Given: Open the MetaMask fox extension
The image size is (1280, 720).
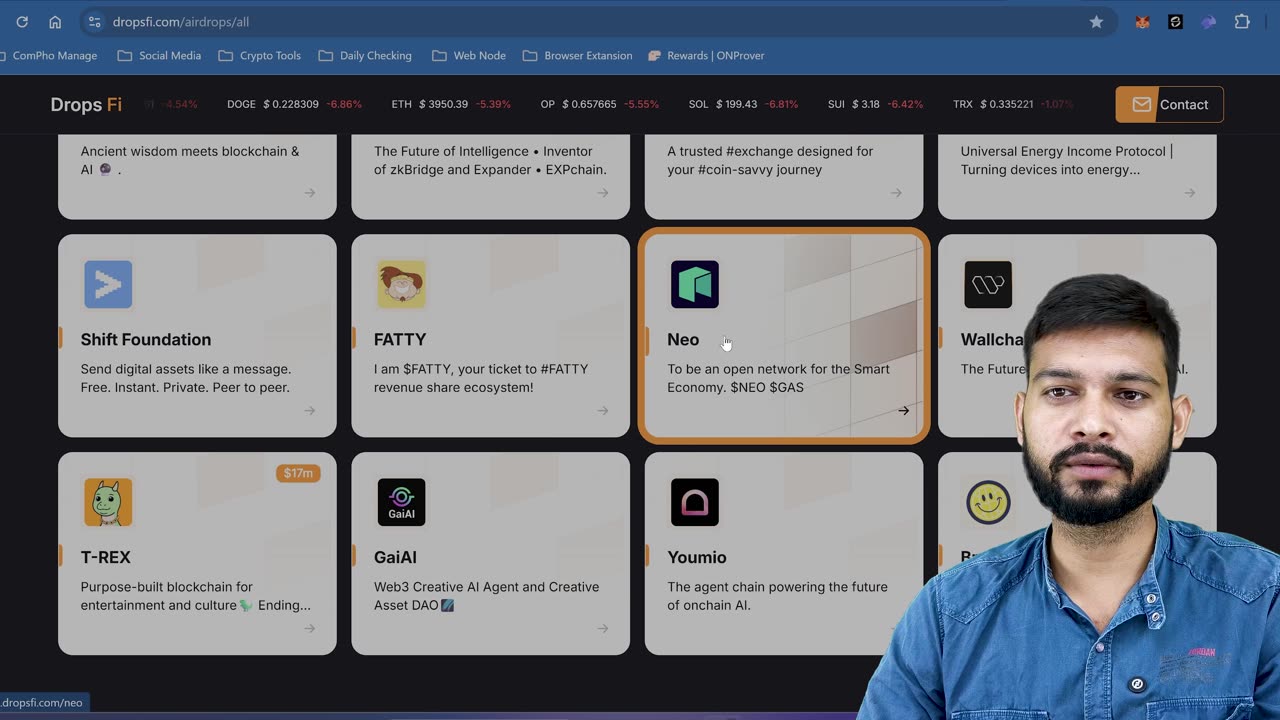Looking at the screenshot, I should [x=1142, y=22].
